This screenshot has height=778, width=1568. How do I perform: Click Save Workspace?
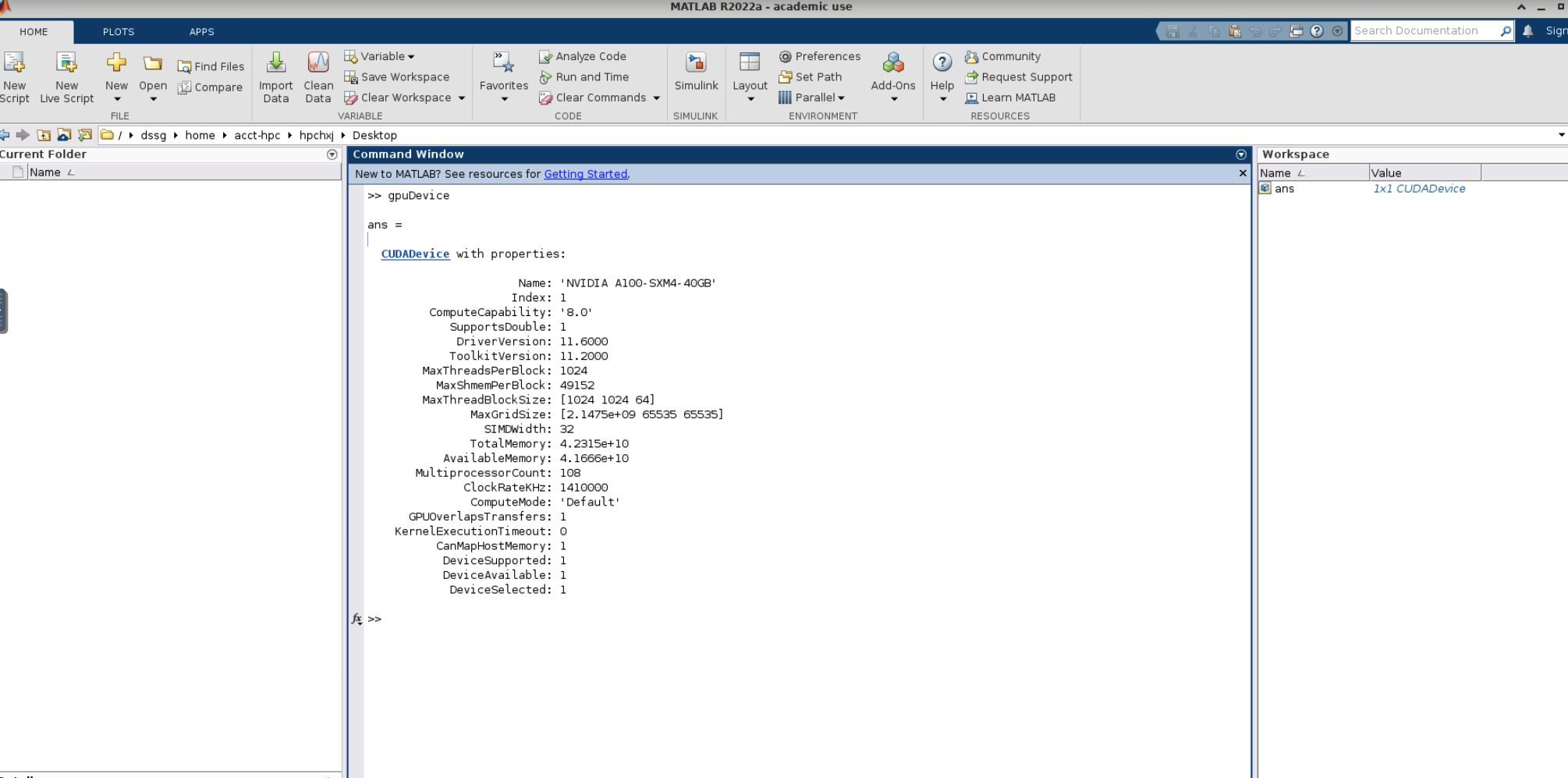point(396,76)
